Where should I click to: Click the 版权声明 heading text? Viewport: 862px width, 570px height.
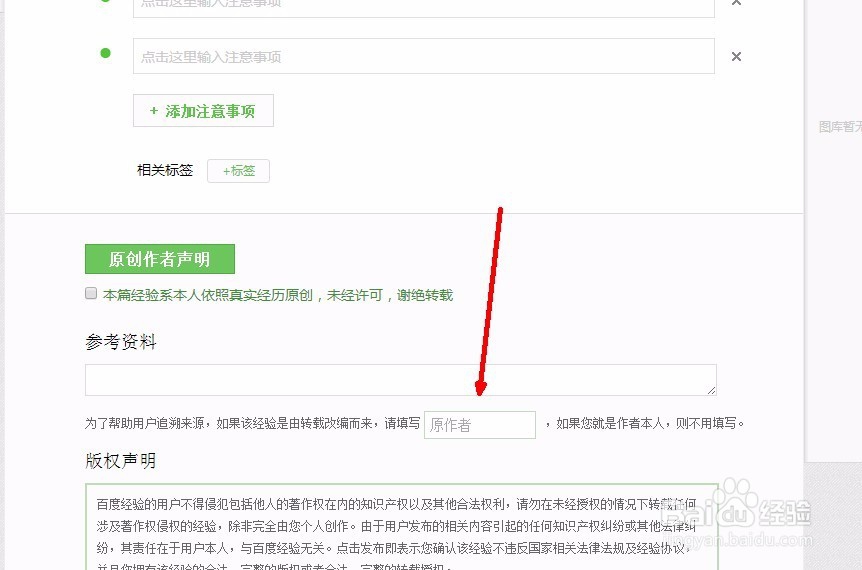(x=120, y=461)
